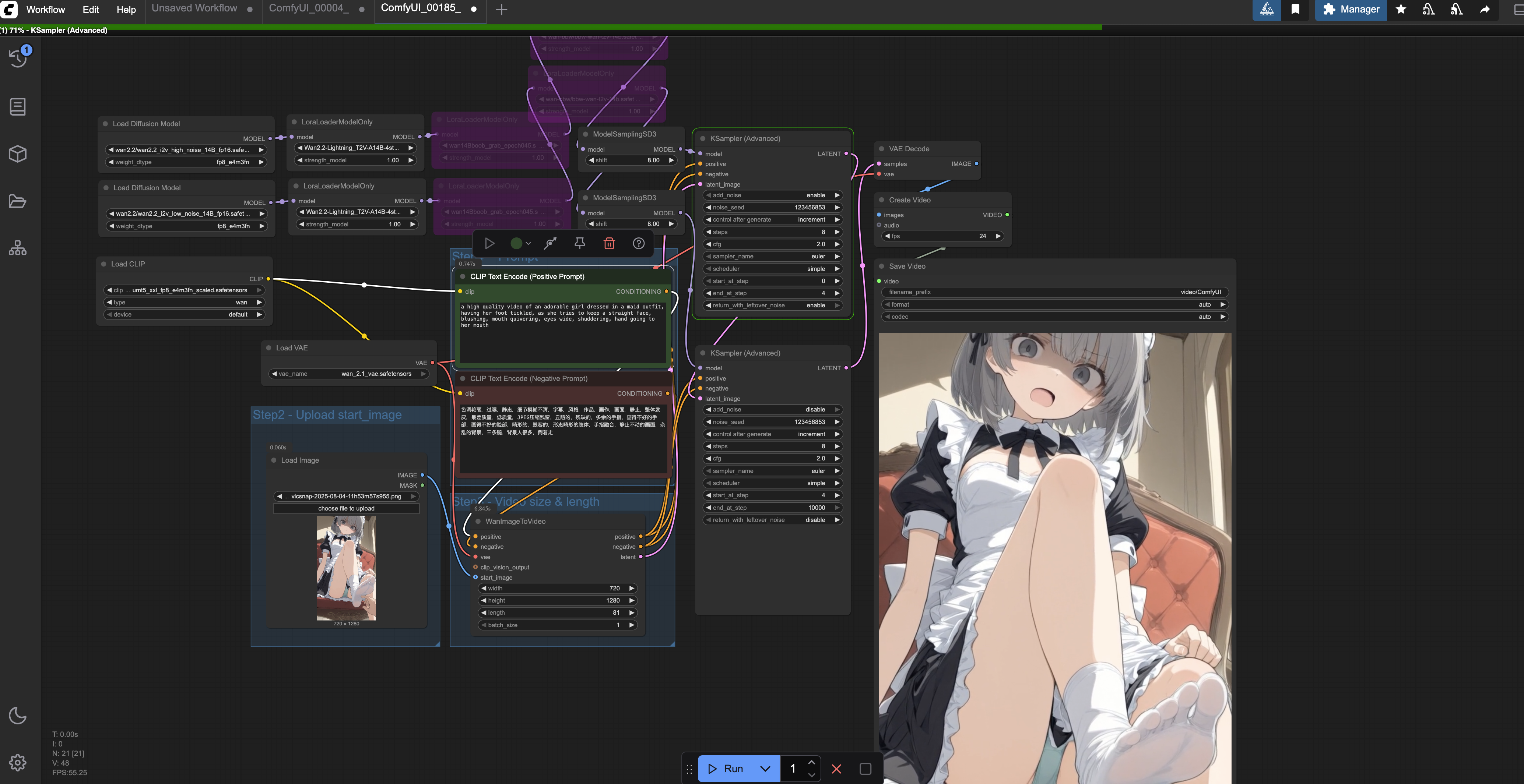Click the outlined vacuum unload-models icon
Viewport: 1524px width, 784px height.
coord(1429,10)
